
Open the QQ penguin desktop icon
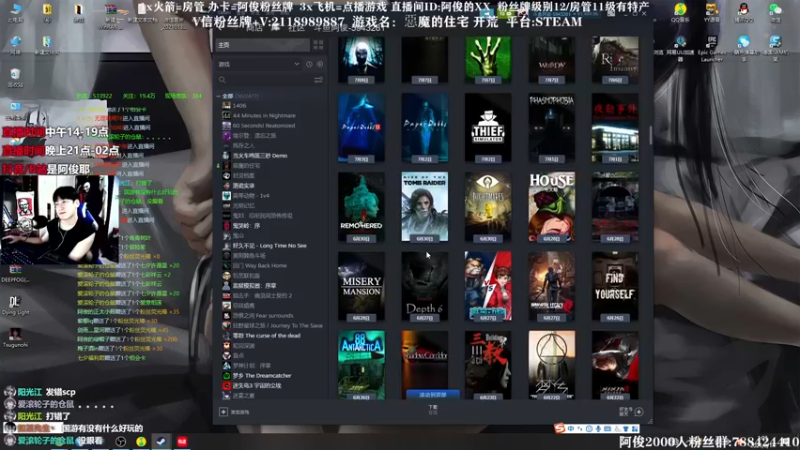tap(743, 13)
